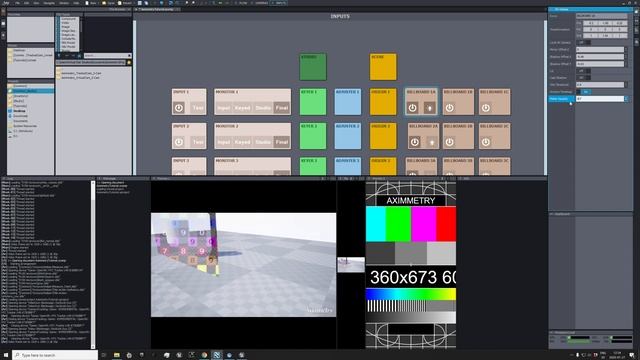Viewport: 640px width, 360px height.
Task: Toggle the INPUT 1 power icon
Action: pos(179,108)
